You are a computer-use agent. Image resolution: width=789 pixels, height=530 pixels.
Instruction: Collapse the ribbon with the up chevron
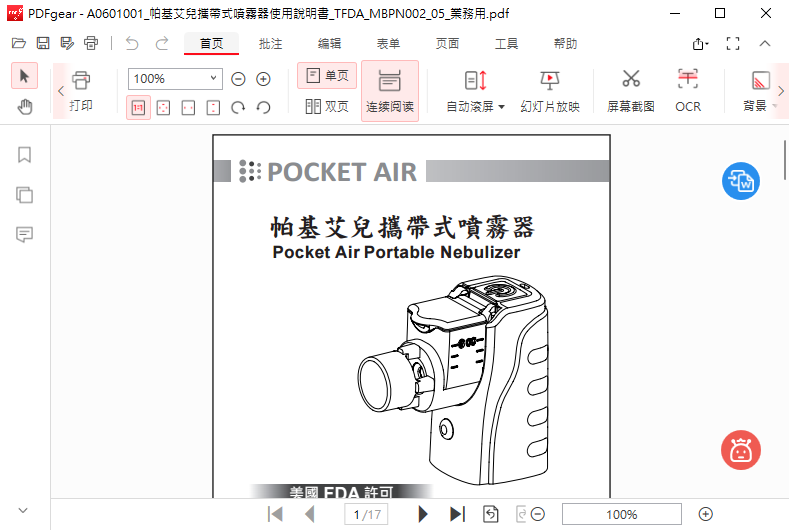tap(765, 44)
